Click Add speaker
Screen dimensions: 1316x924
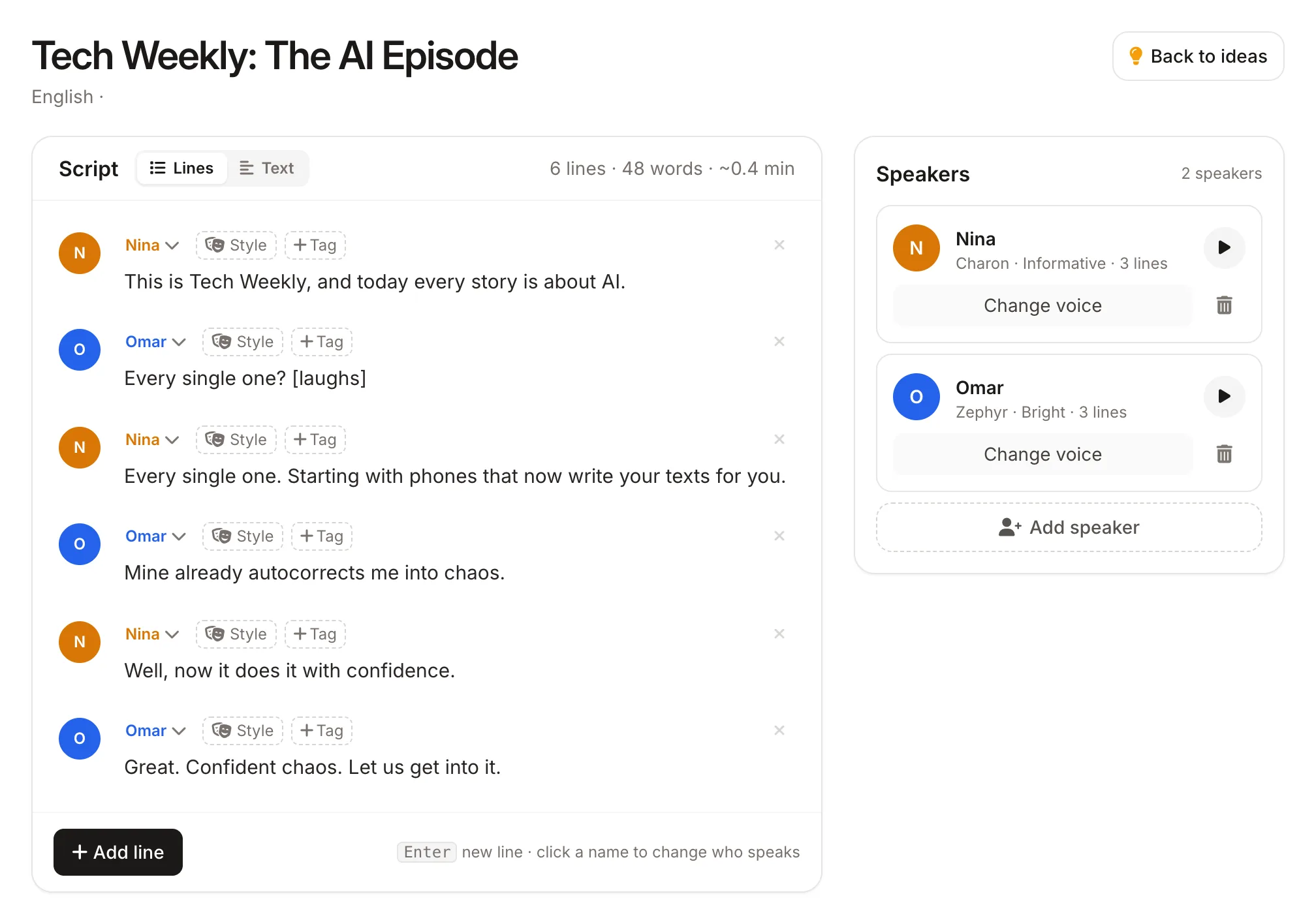(1069, 527)
